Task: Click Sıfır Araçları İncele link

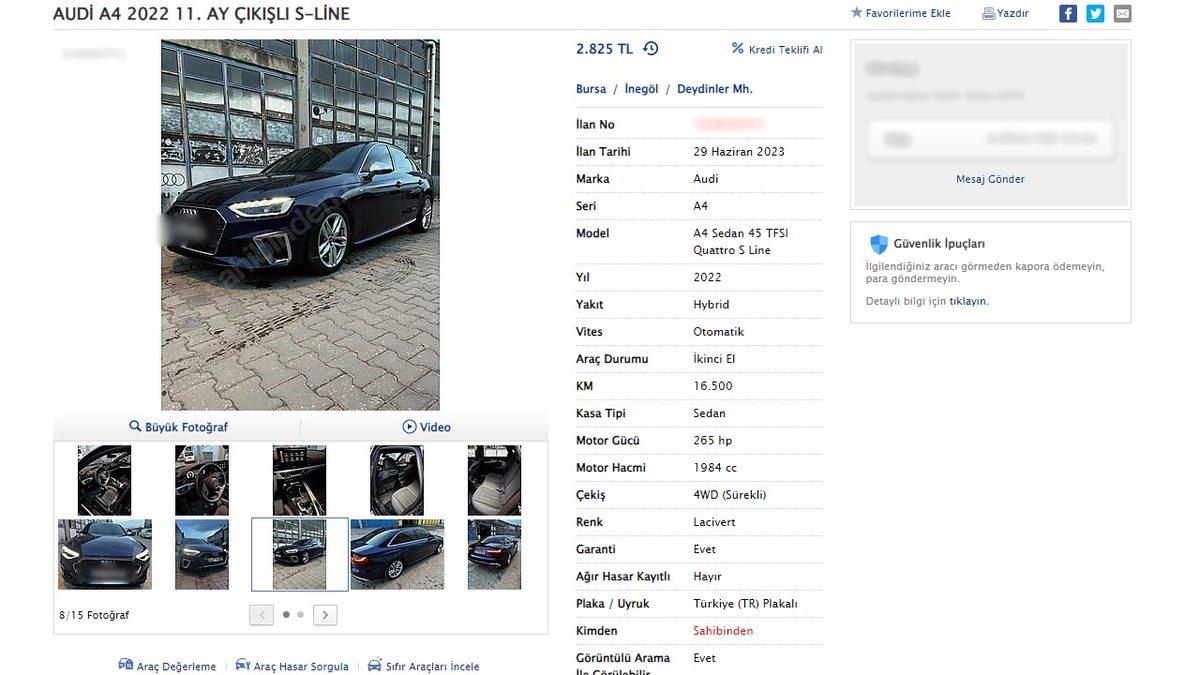Action: tap(423, 666)
